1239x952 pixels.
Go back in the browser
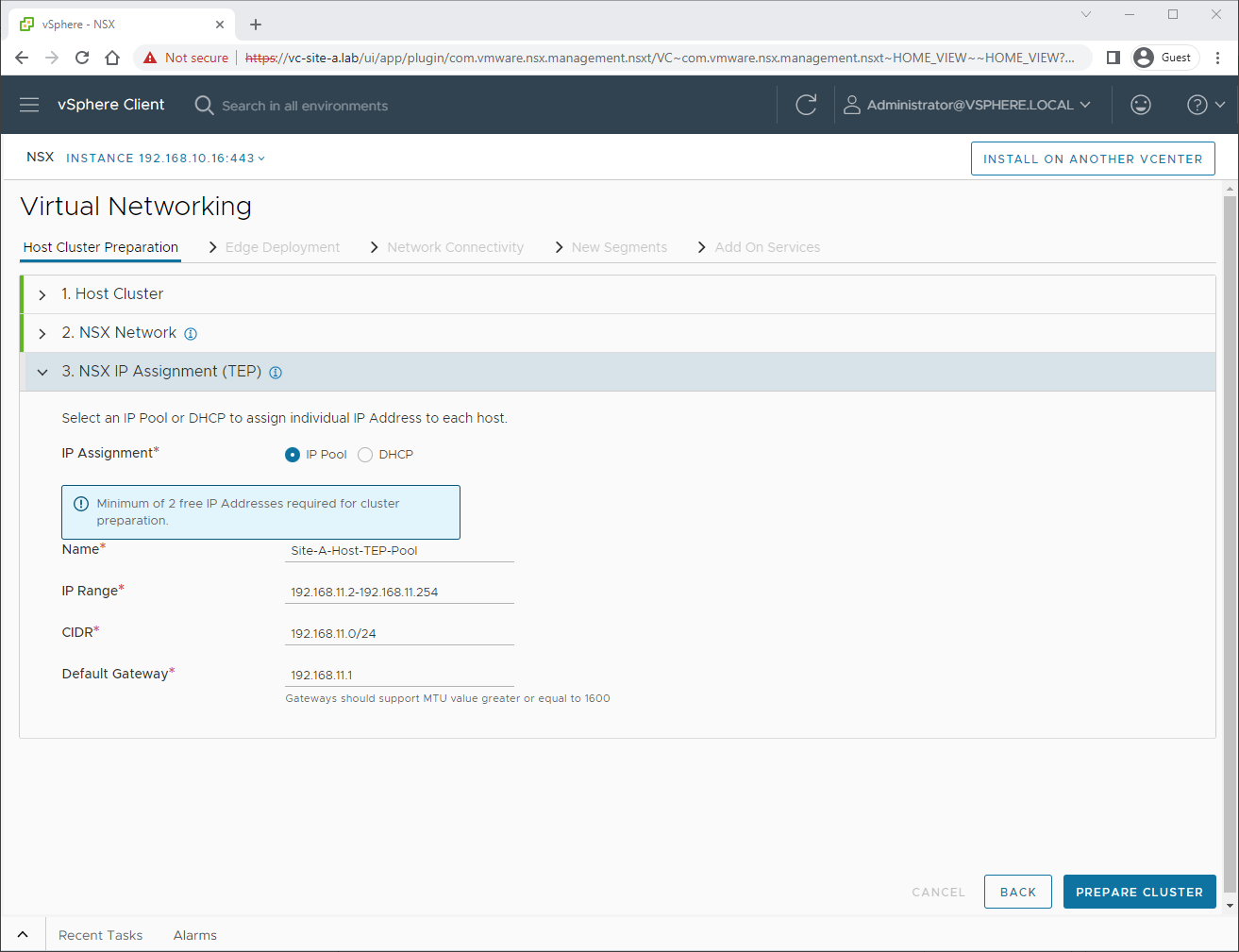pos(22,58)
